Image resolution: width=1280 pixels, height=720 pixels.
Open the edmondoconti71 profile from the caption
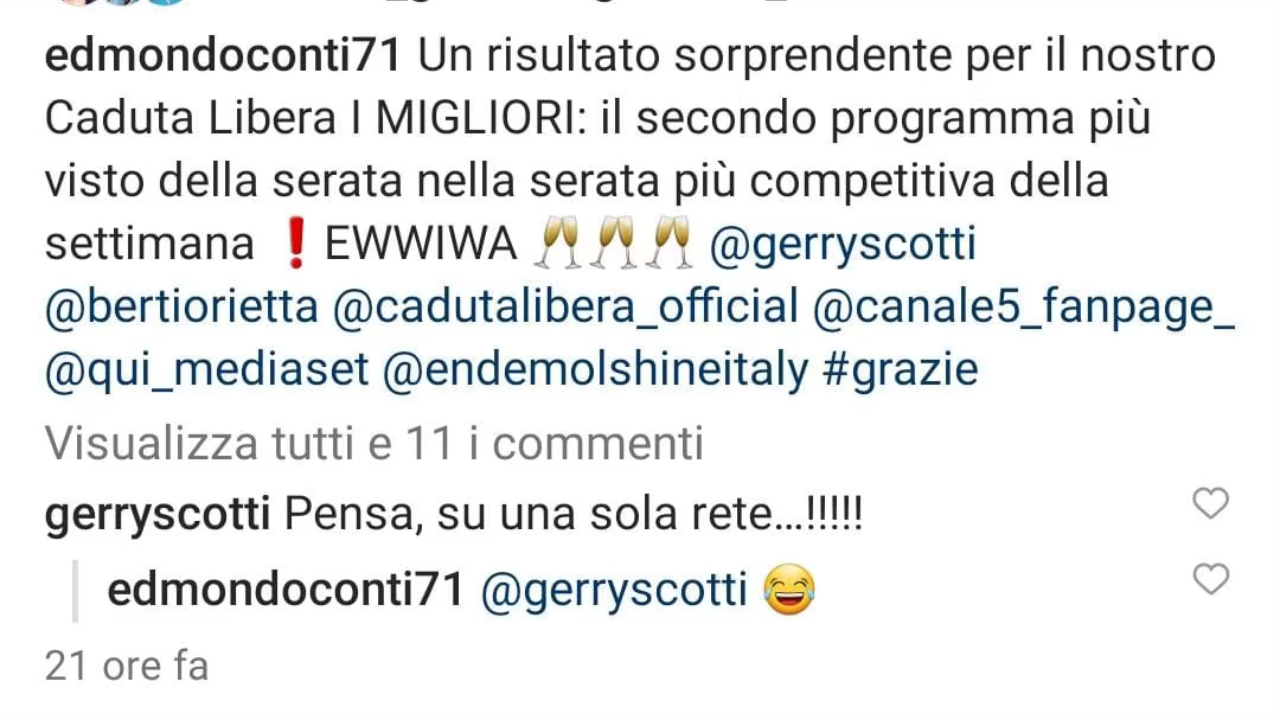(x=223, y=57)
